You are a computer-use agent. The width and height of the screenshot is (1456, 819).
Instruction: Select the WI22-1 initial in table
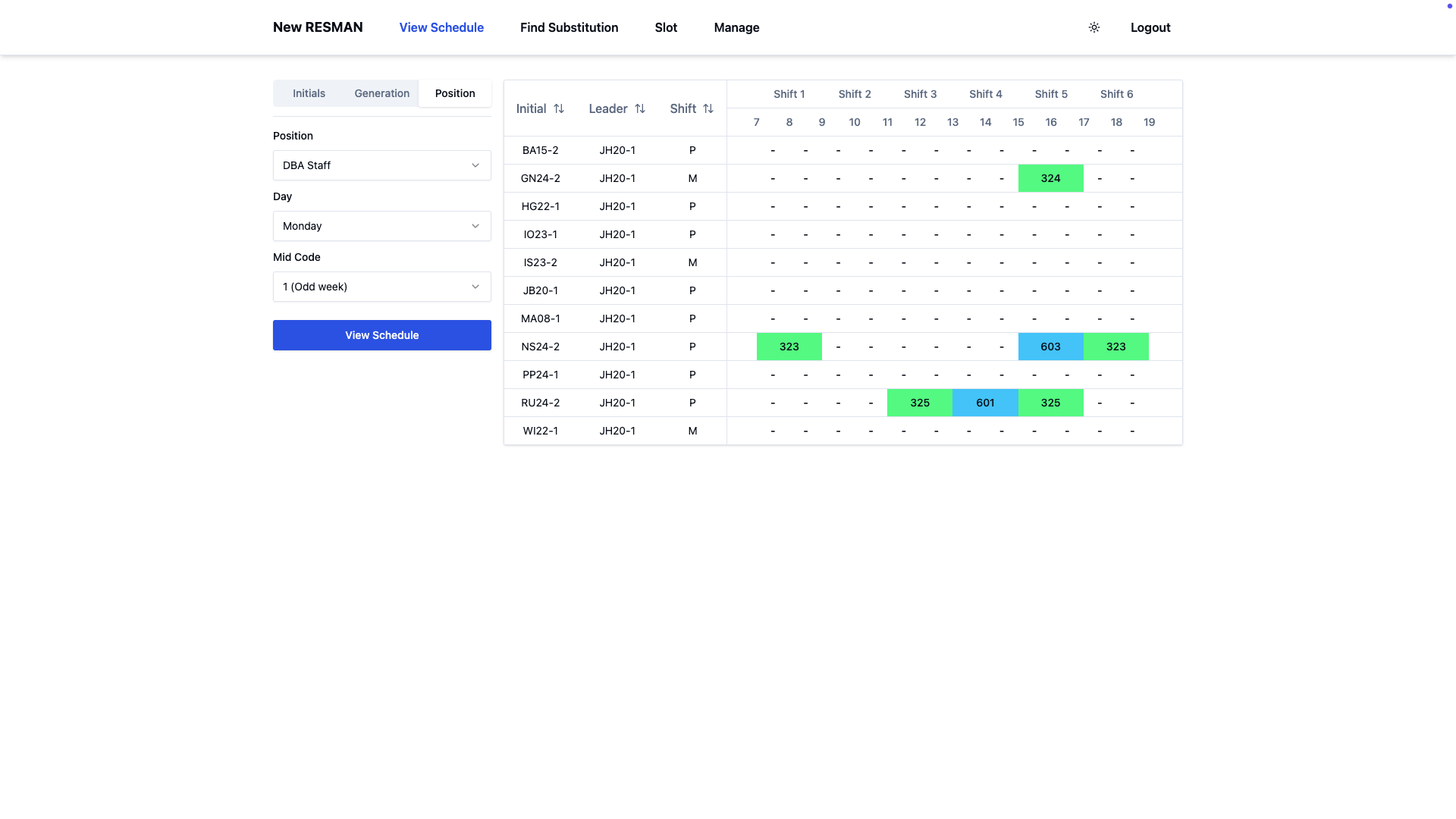tap(540, 431)
